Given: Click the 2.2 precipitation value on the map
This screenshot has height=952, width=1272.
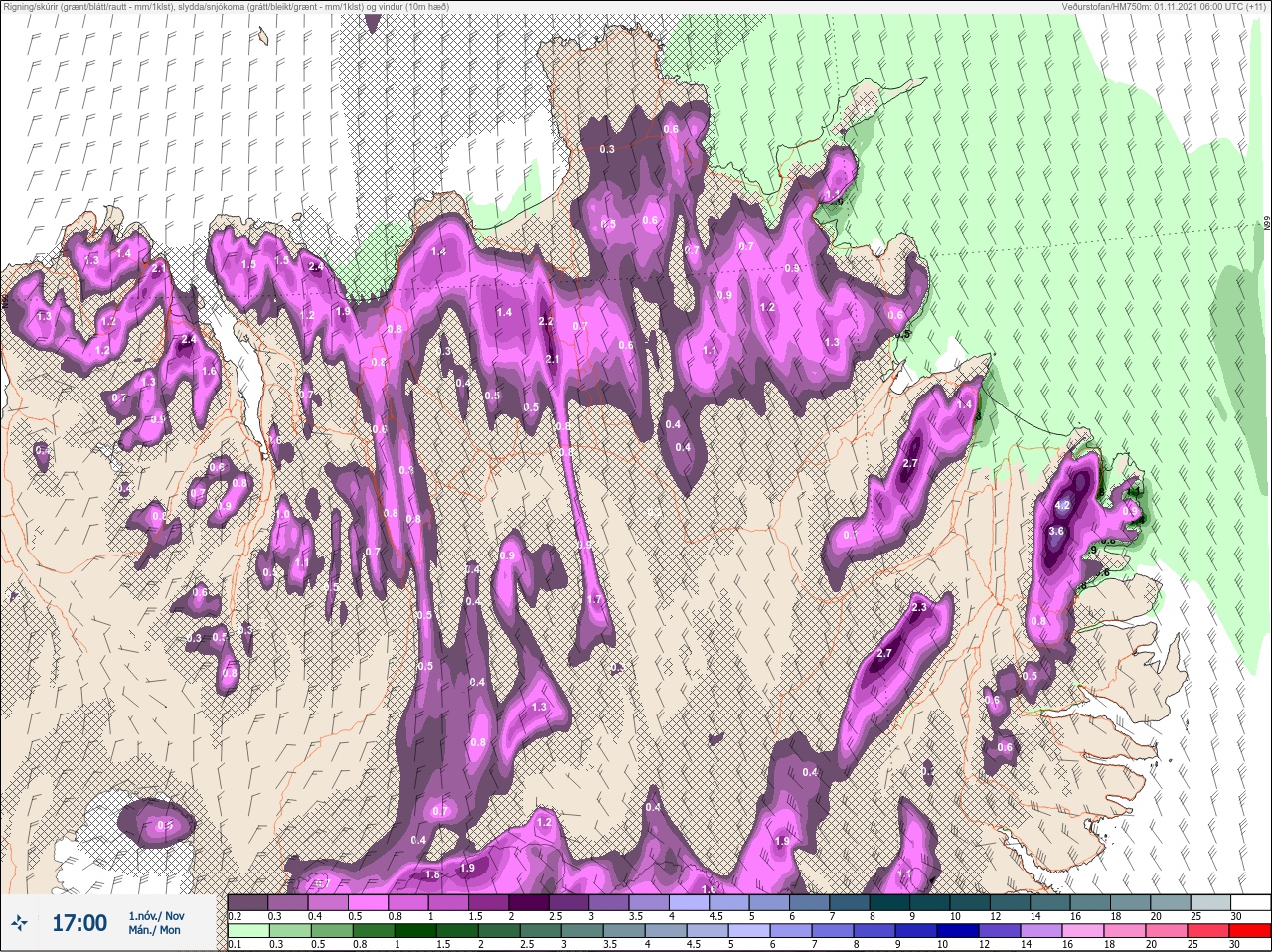Looking at the screenshot, I should [x=545, y=321].
